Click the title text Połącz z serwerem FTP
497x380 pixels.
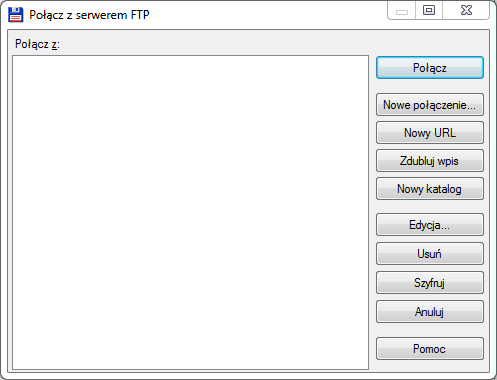click(89, 15)
